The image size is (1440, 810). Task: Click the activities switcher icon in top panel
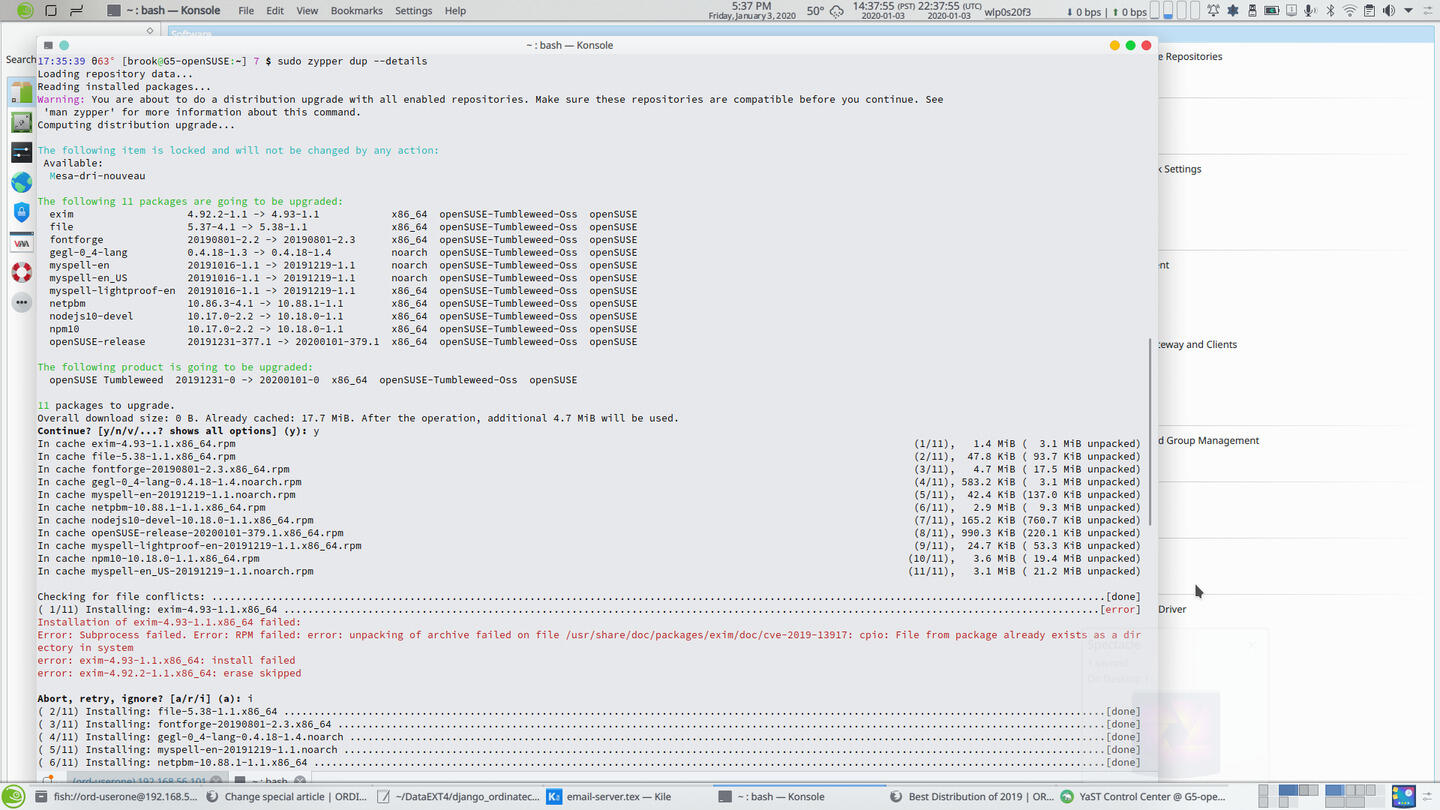click(x=76, y=11)
